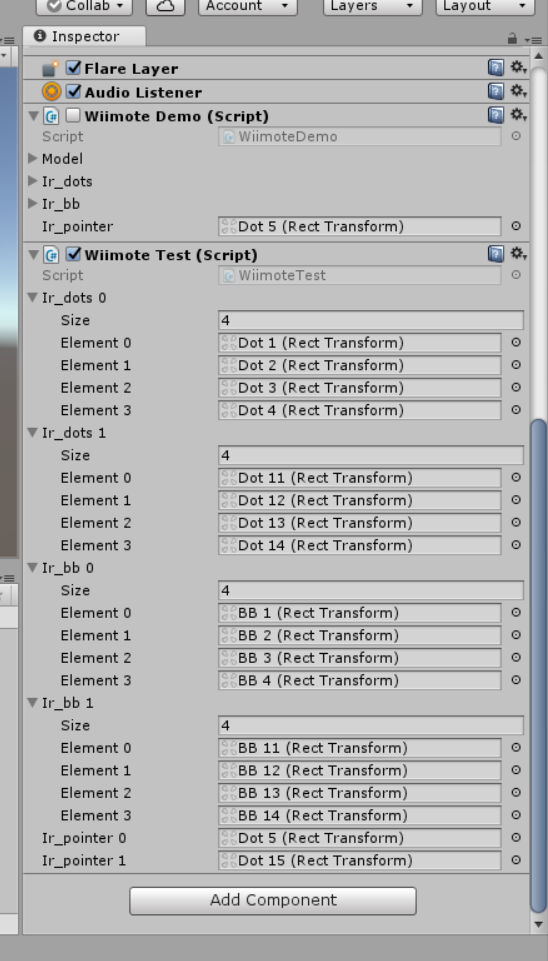Disable the Wiimote Test script checkbox
Viewport: 548px width, 961px height.
(74, 254)
